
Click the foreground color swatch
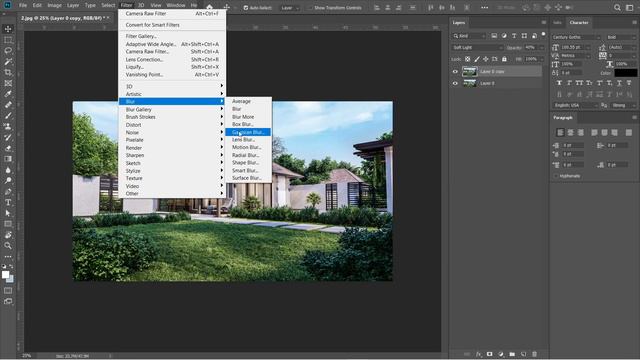tap(5, 275)
